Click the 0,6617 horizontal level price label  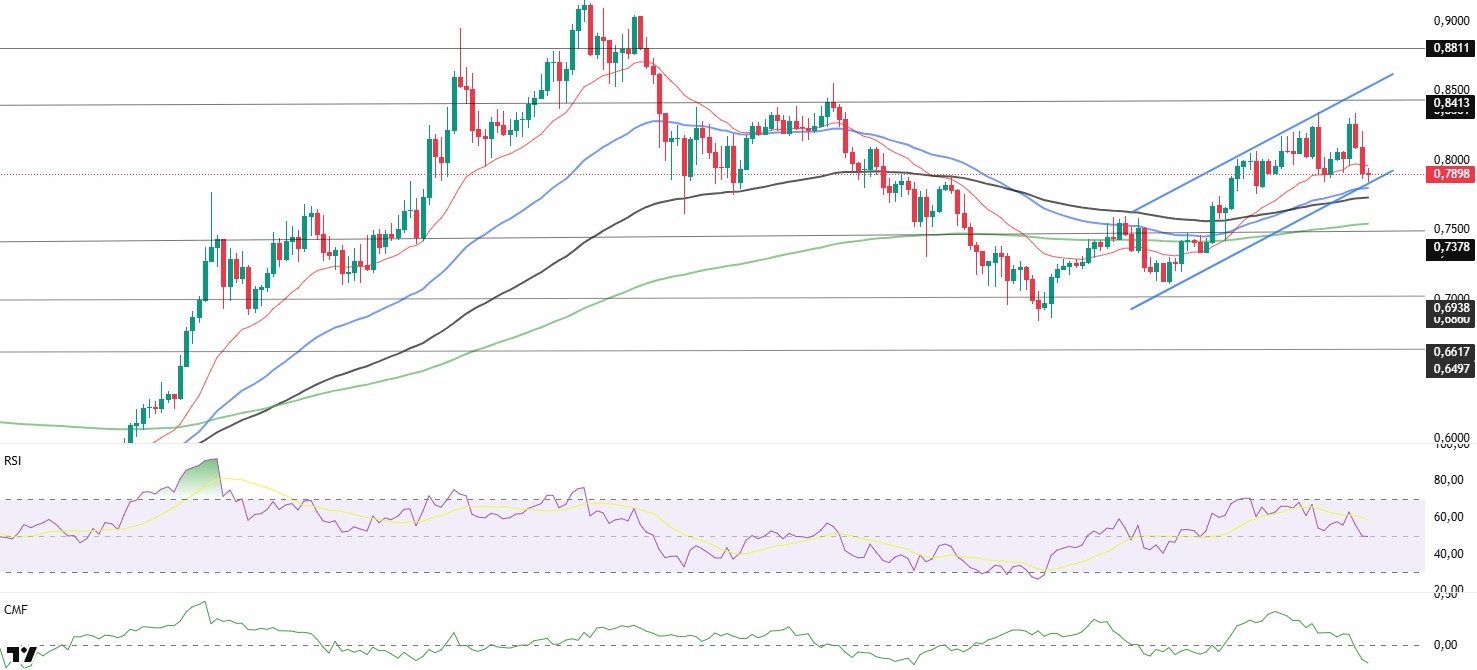pos(1449,352)
